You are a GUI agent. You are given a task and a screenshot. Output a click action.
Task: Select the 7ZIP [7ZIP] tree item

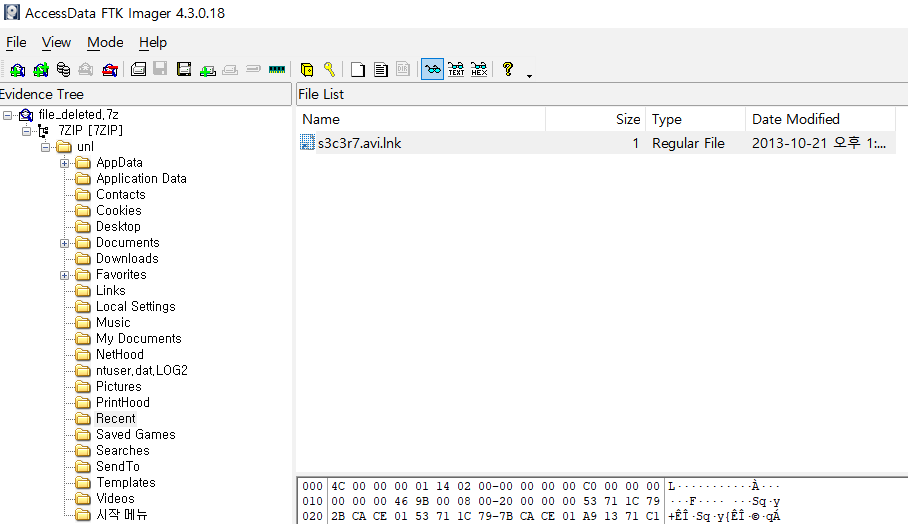point(90,130)
